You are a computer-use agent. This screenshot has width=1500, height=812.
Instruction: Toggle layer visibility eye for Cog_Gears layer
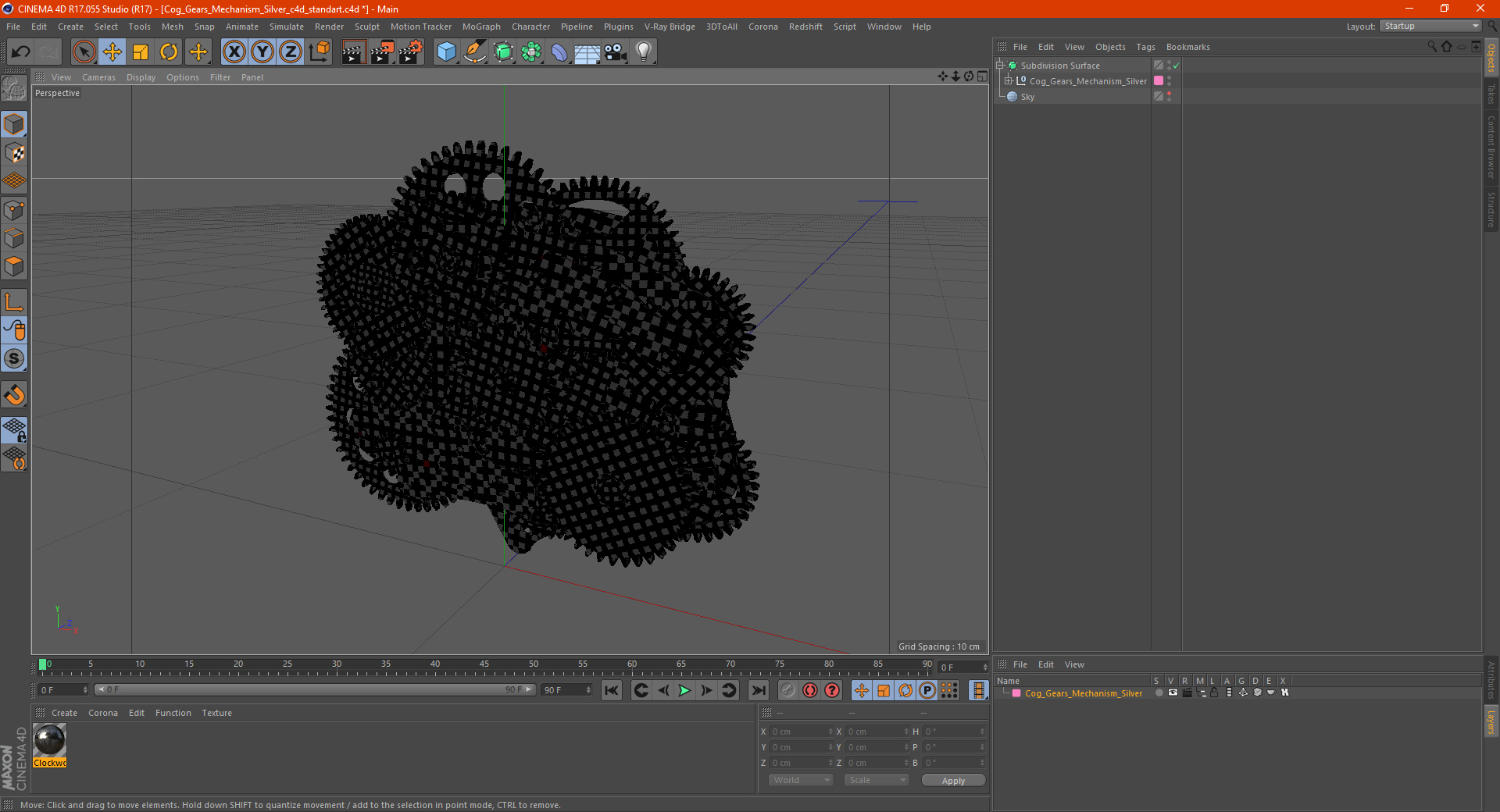coord(1173,693)
